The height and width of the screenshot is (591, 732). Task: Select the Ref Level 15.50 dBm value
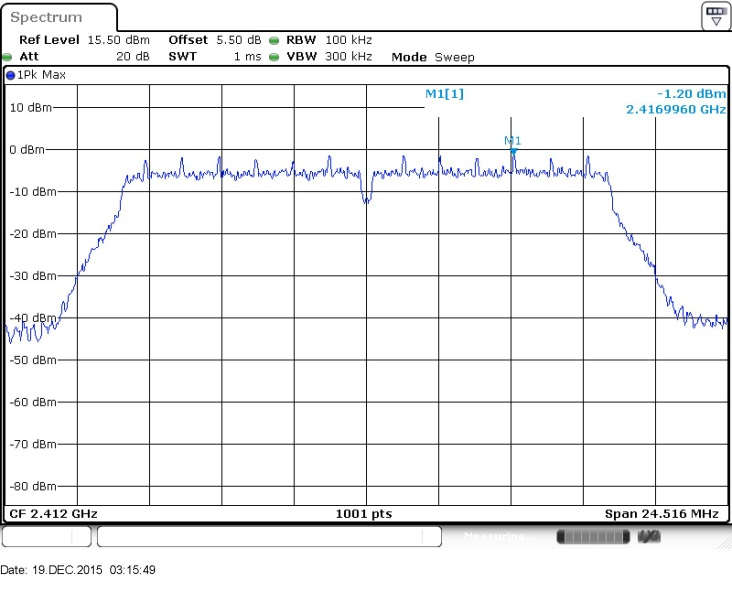point(119,40)
